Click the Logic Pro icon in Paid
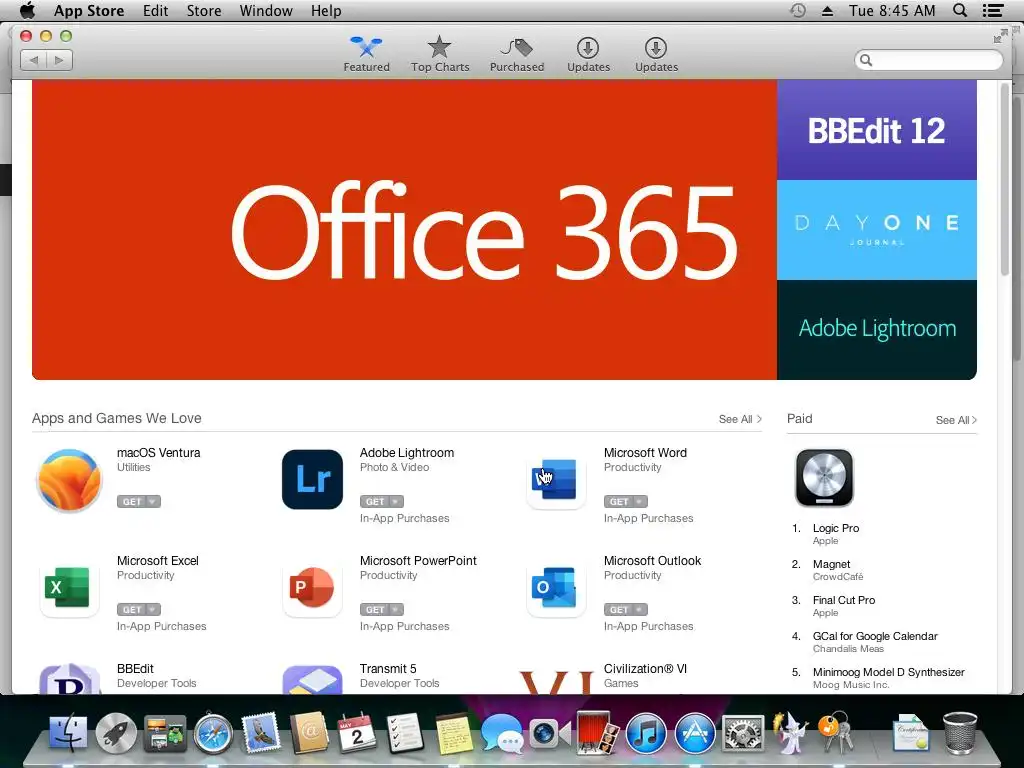1024x768 pixels. click(824, 478)
